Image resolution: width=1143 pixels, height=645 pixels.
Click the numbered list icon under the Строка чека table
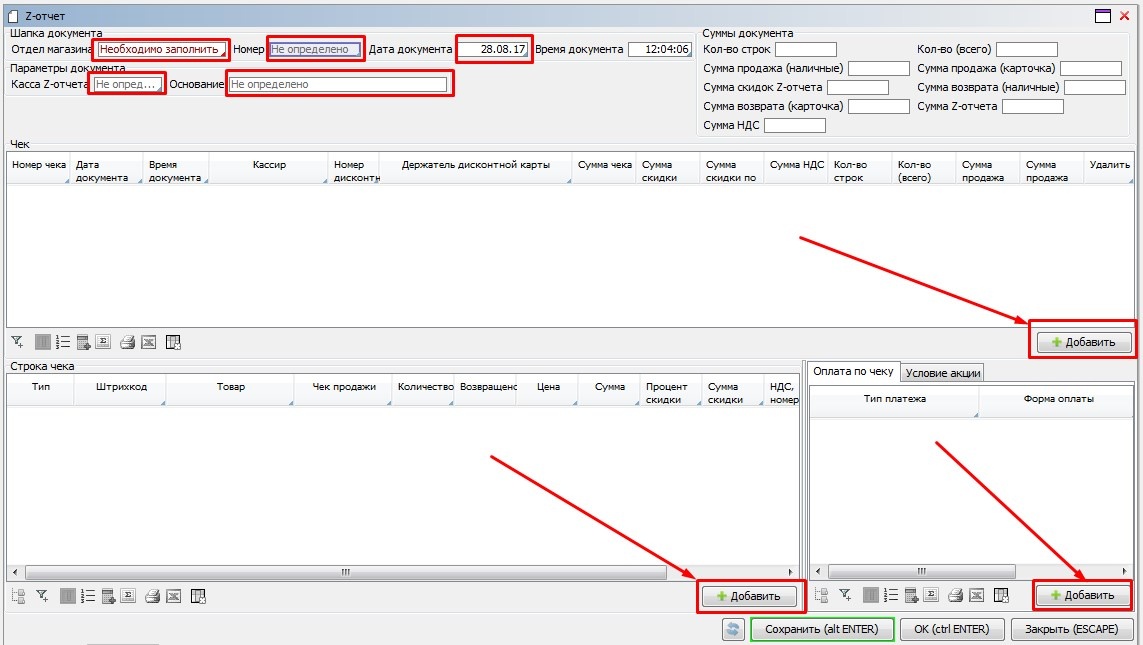click(x=88, y=596)
